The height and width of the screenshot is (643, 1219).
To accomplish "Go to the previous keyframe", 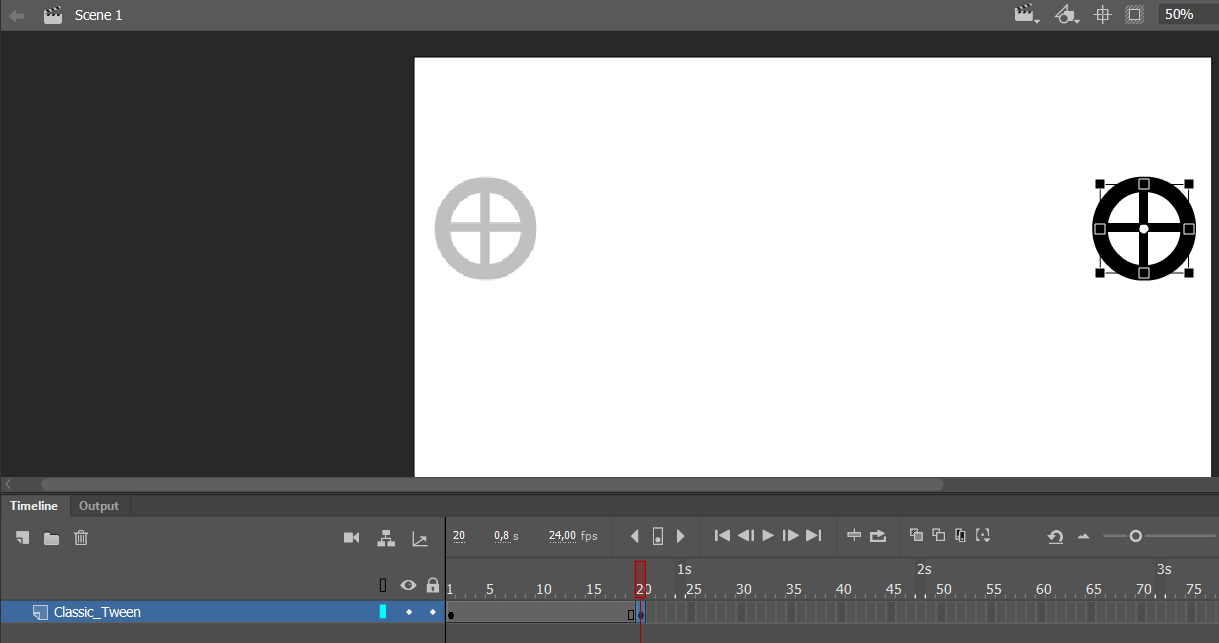I will point(634,537).
